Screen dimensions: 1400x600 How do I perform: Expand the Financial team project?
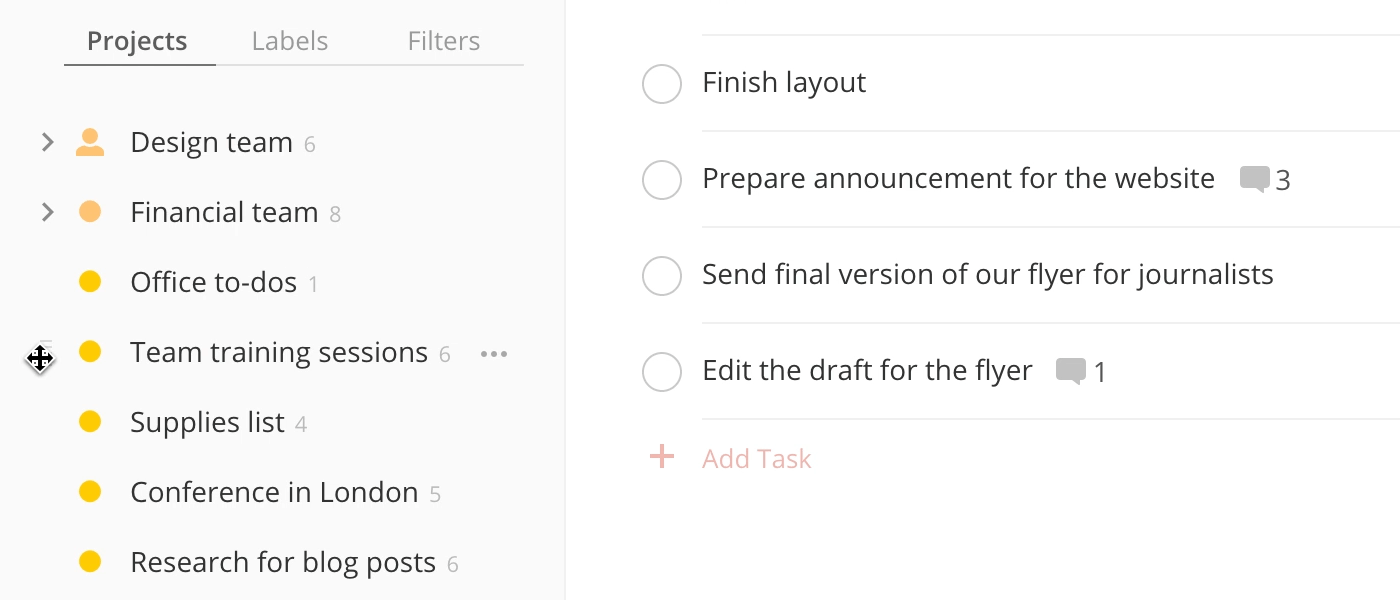(47, 213)
